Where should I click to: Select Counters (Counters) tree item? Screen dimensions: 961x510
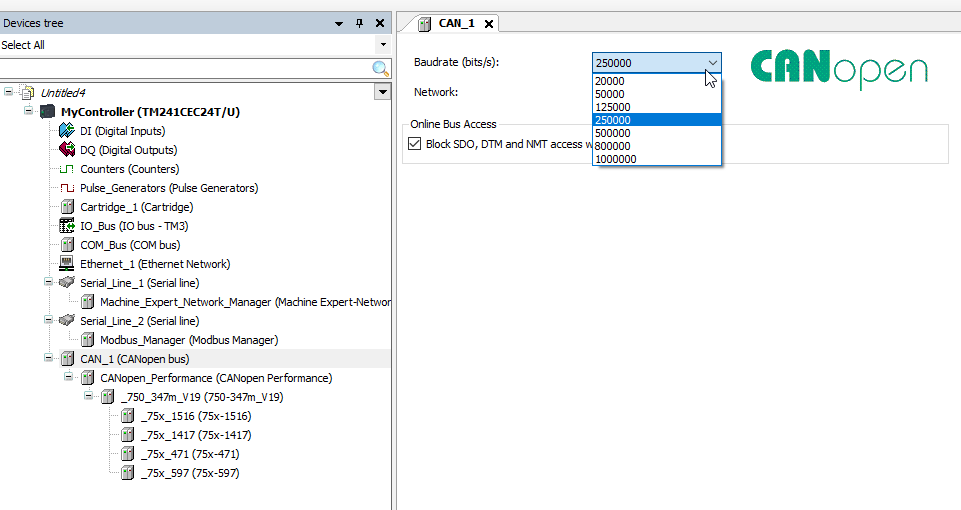click(x=129, y=169)
